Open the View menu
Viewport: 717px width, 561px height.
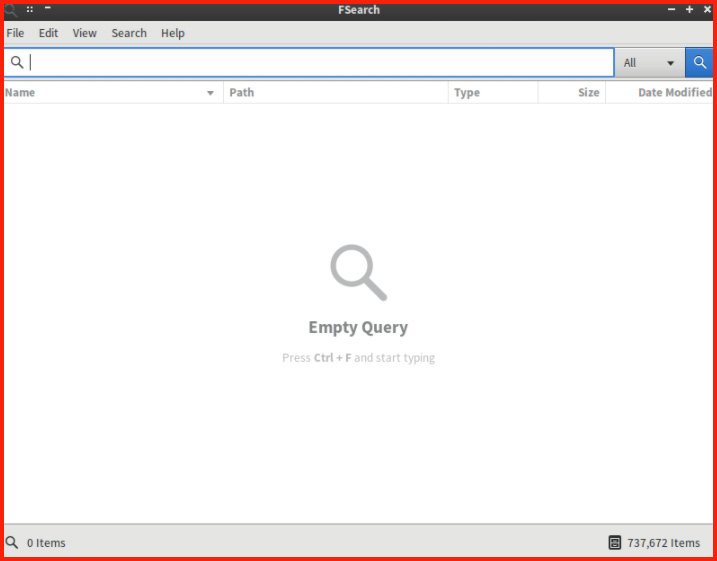[85, 33]
